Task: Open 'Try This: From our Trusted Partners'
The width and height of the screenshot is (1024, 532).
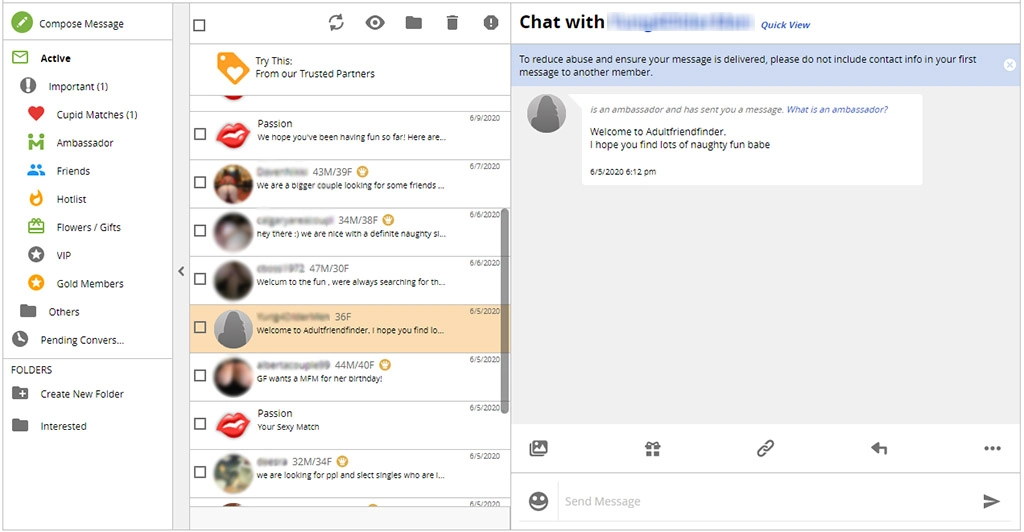Action: (x=350, y=68)
